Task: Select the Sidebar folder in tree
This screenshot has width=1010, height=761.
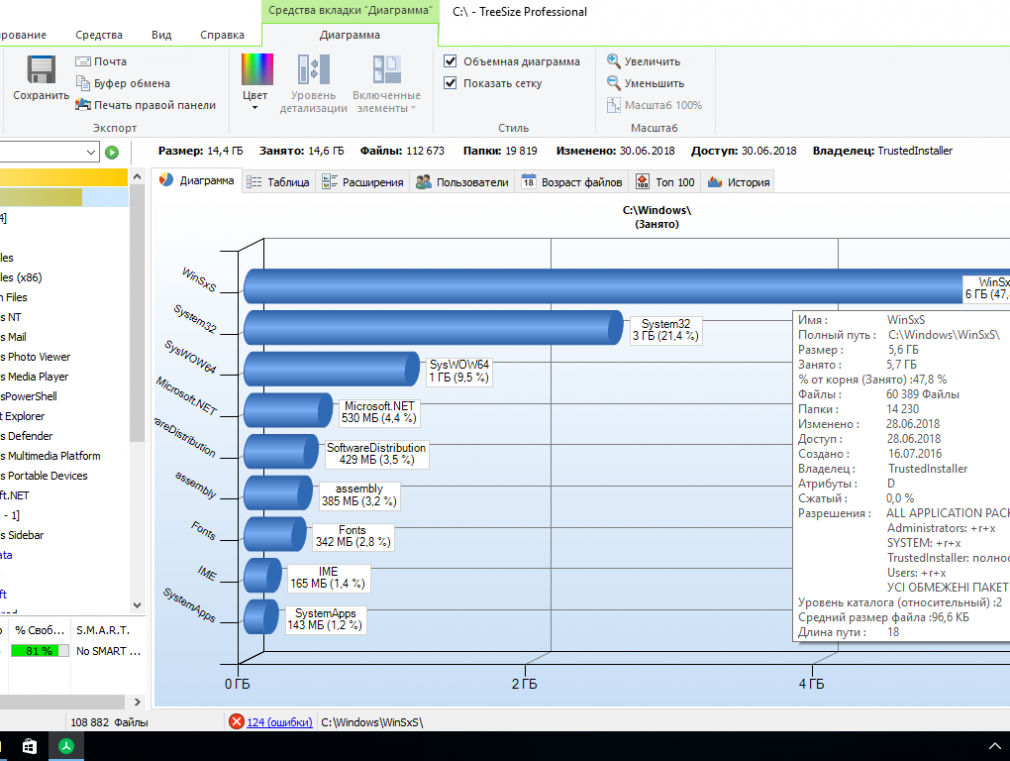Action: click(22, 535)
